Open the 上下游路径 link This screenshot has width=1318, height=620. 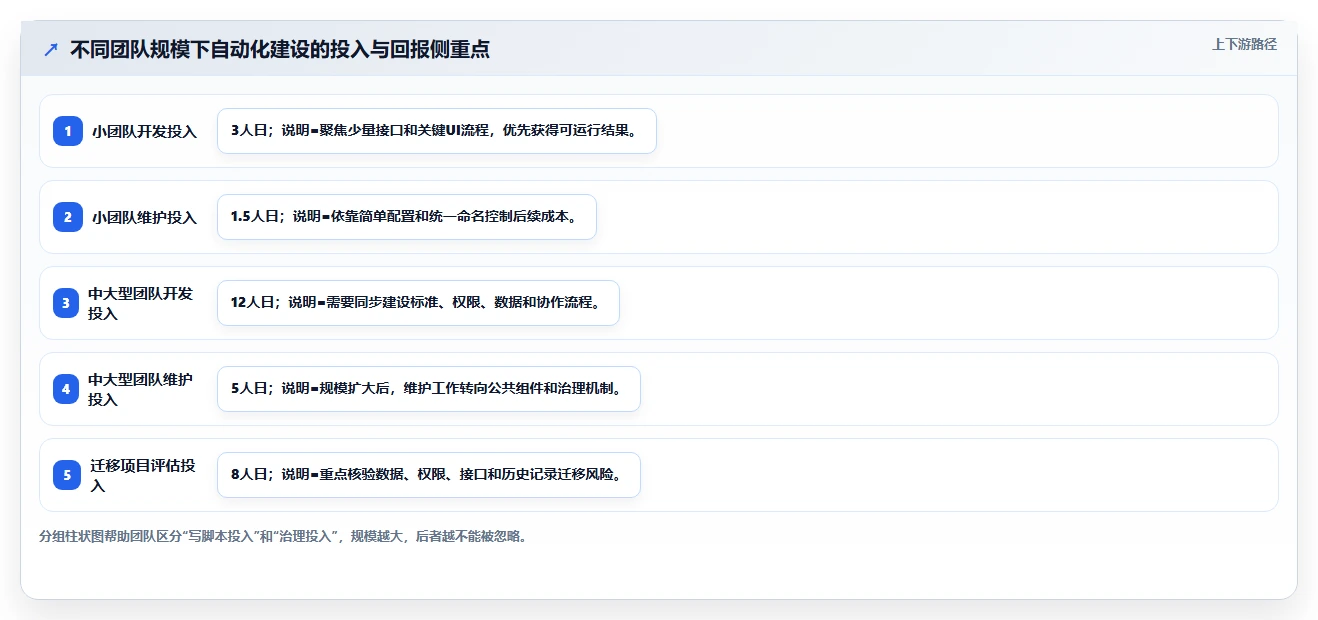[x=1244, y=44]
